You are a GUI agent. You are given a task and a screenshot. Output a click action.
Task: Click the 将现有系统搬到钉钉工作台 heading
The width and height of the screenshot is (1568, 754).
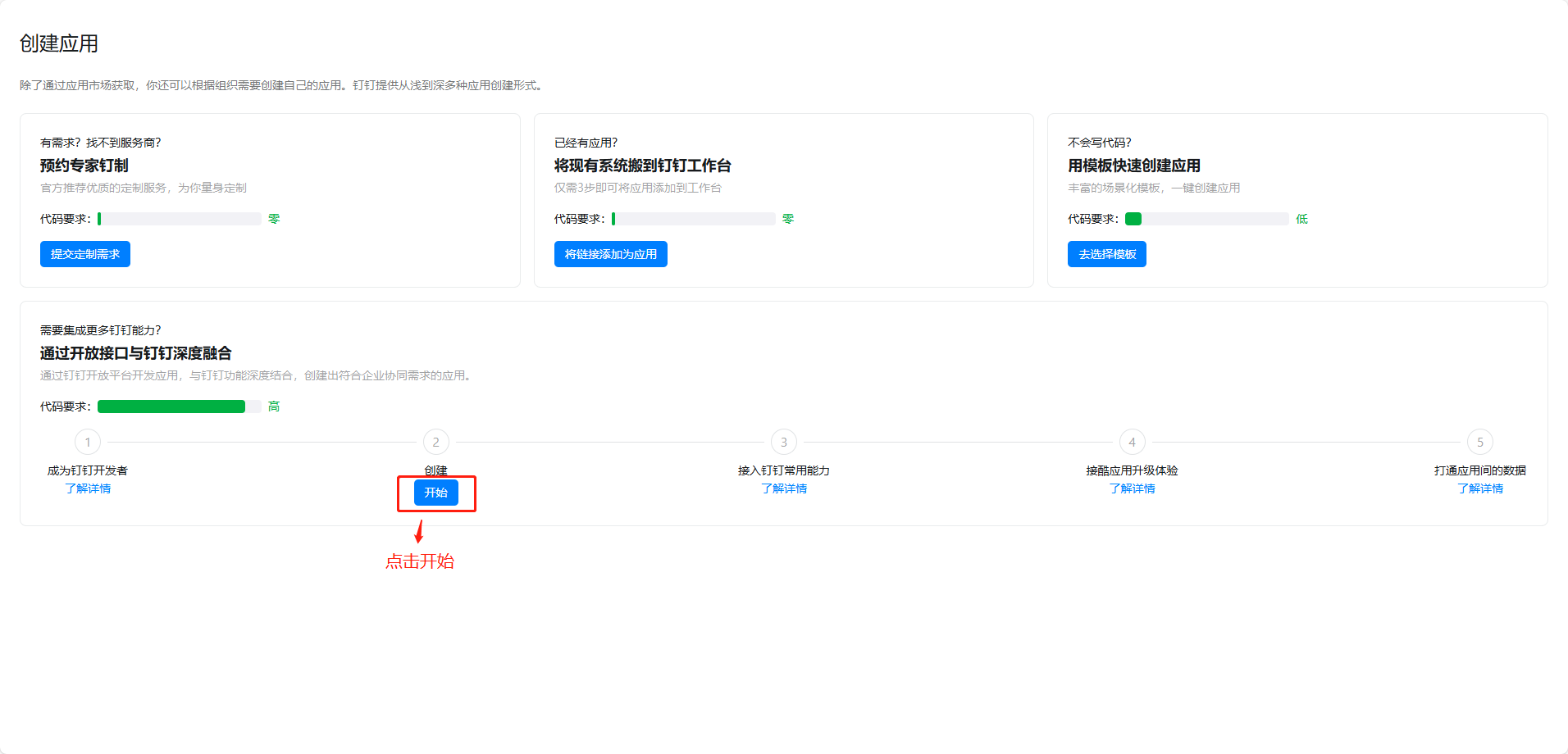(x=642, y=166)
